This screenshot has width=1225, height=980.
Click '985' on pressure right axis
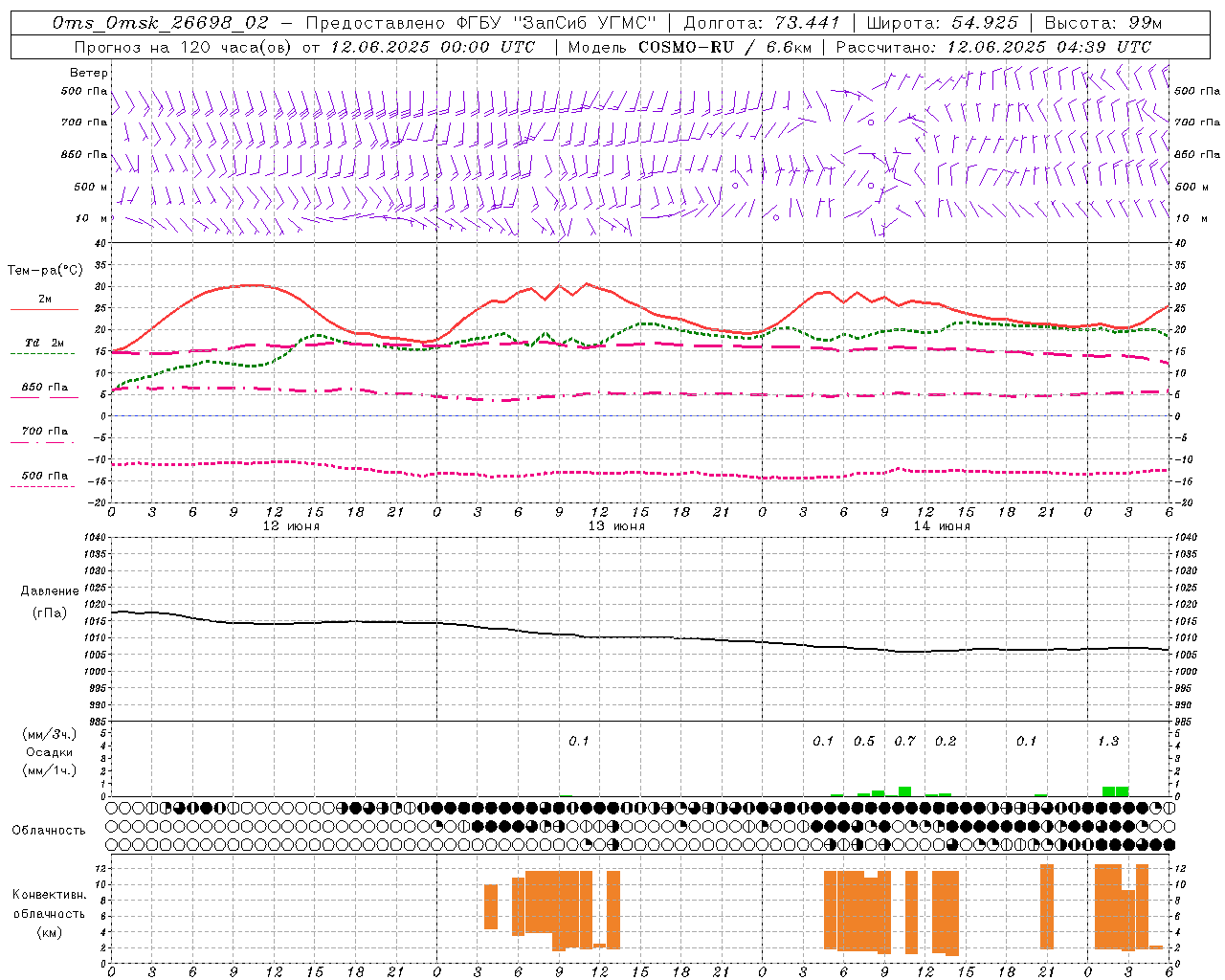coord(1183,722)
